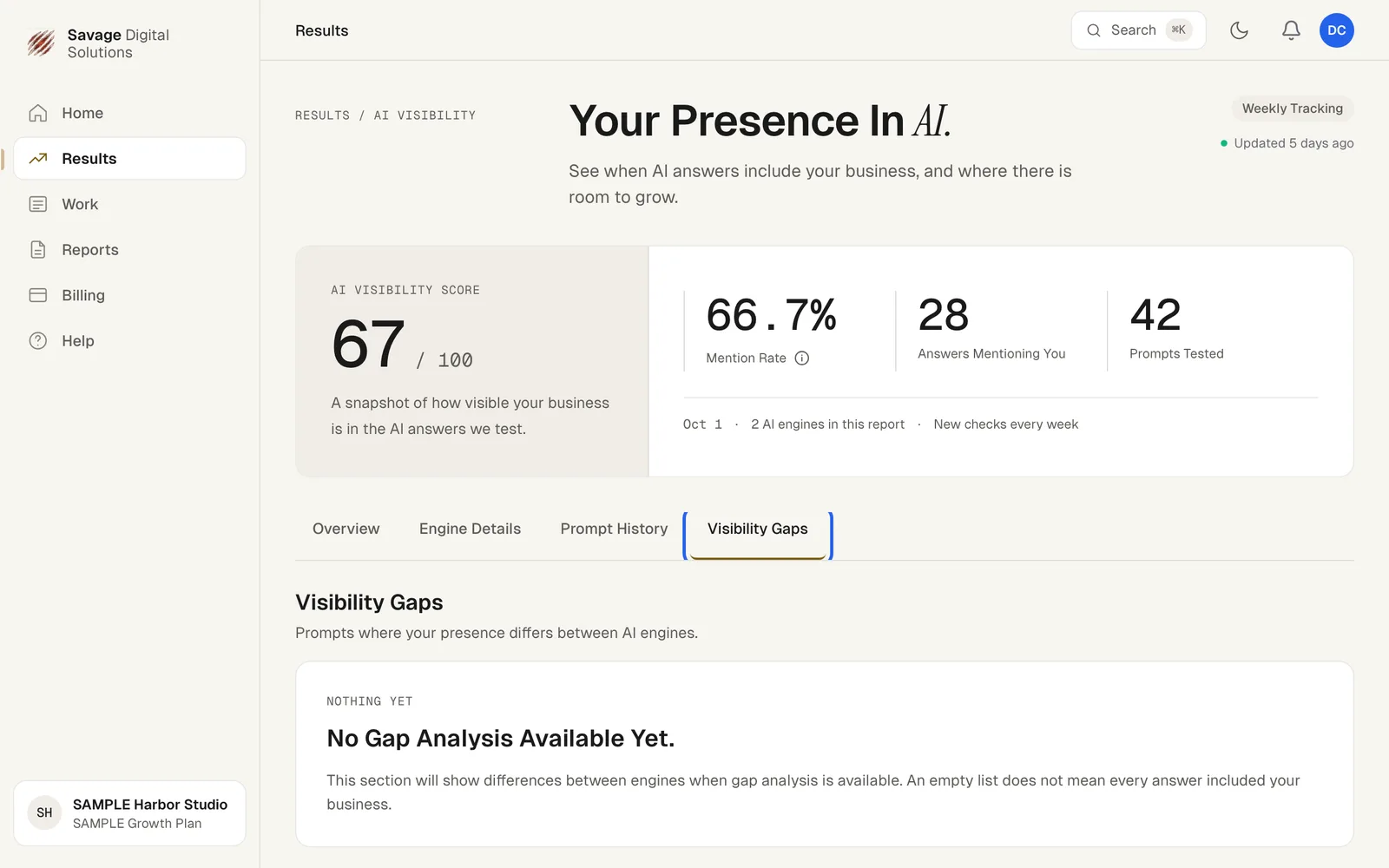The height and width of the screenshot is (868, 1389).
Task: Open the Billing sidebar label
Action: click(x=83, y=296)
